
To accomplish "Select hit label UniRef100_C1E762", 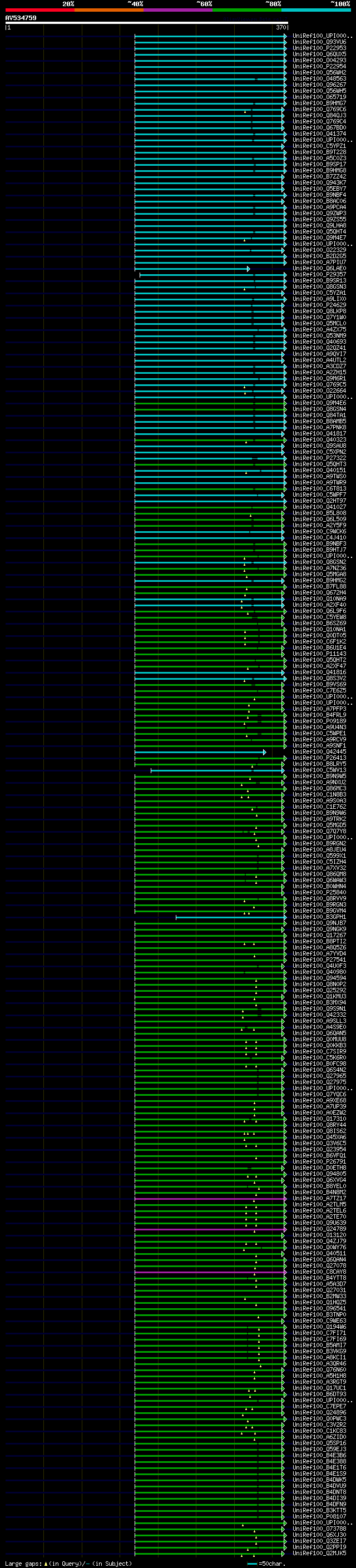I will 319,807.
